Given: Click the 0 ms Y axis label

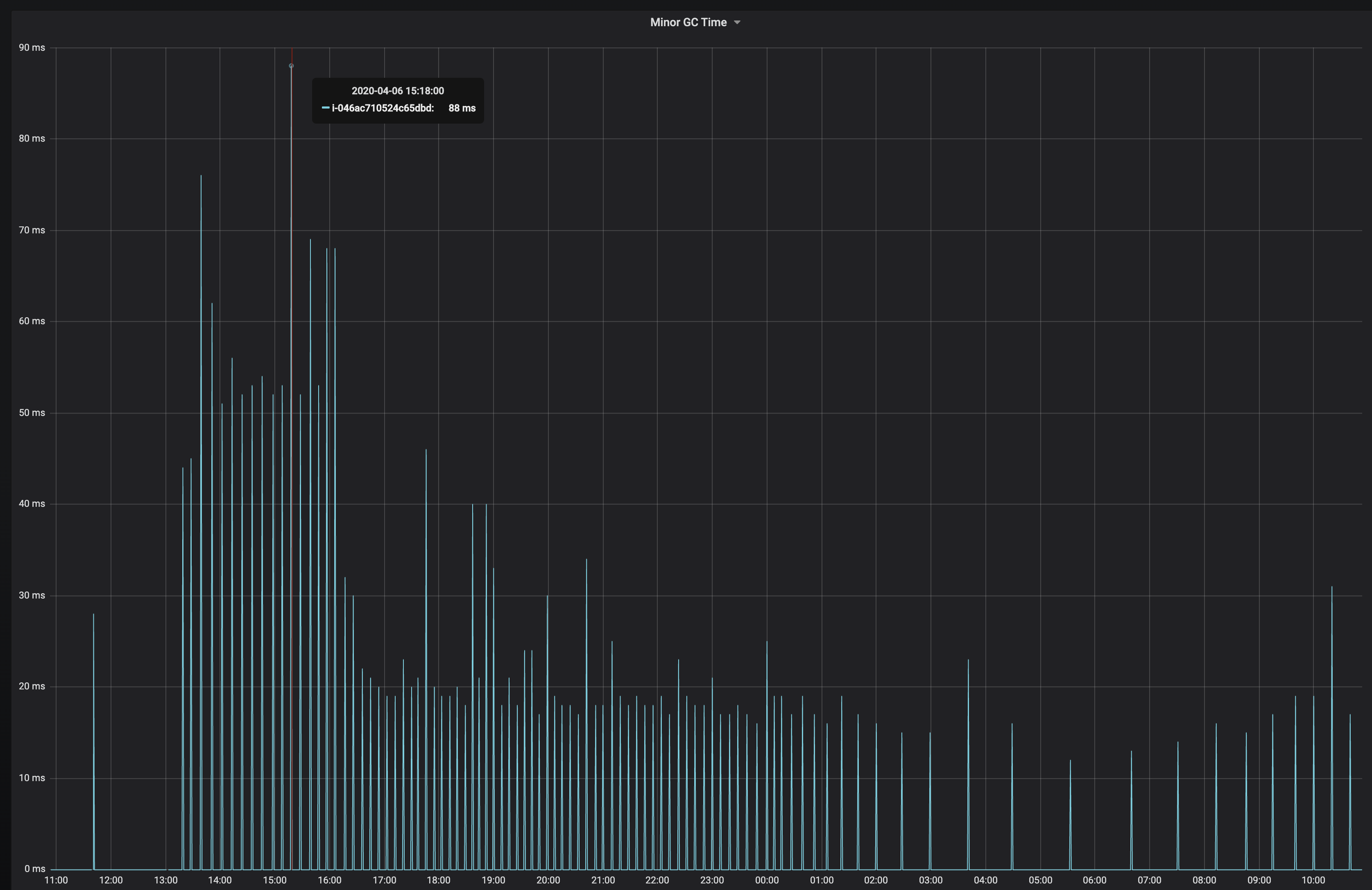Looking at the screenshot, I should [x=34, y=869].
